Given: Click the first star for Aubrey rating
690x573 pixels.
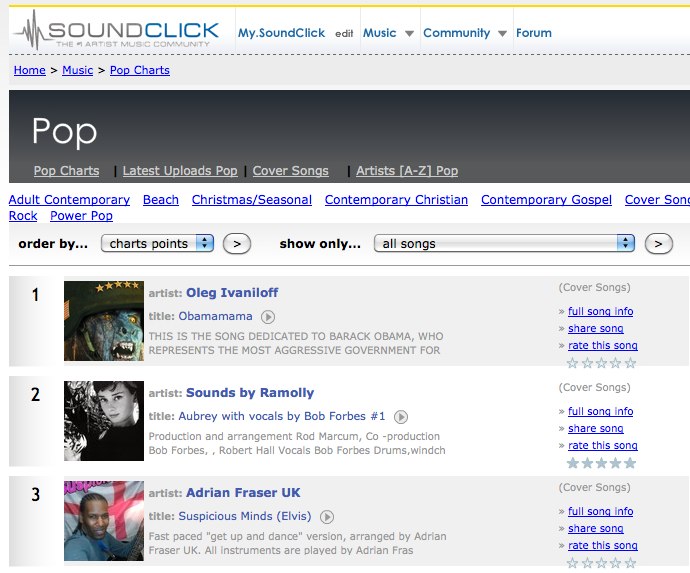Looking at the screenshot, I should coord(573,463).
